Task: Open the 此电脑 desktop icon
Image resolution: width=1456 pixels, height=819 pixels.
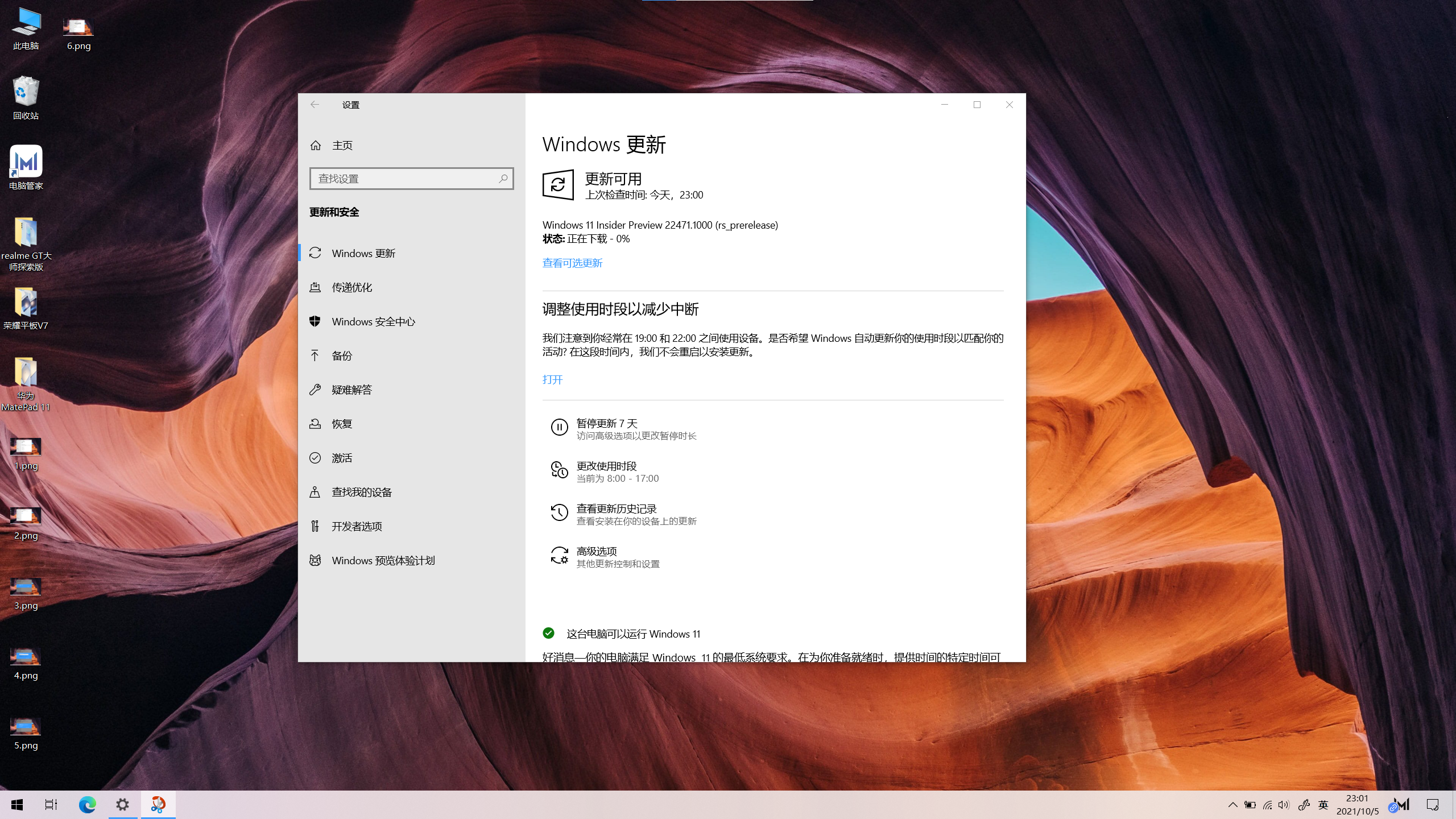Action: click(26, 30)
